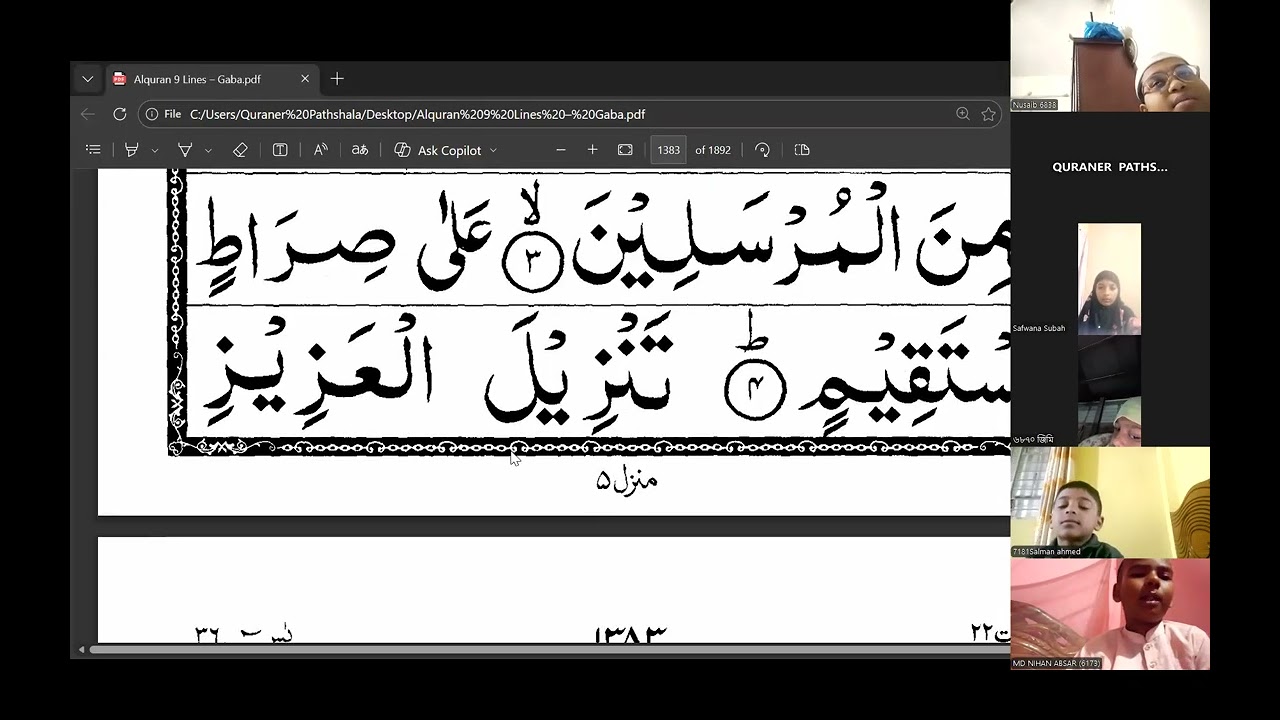
Task: Rotate the PDF page
Action: pos(762,150)
